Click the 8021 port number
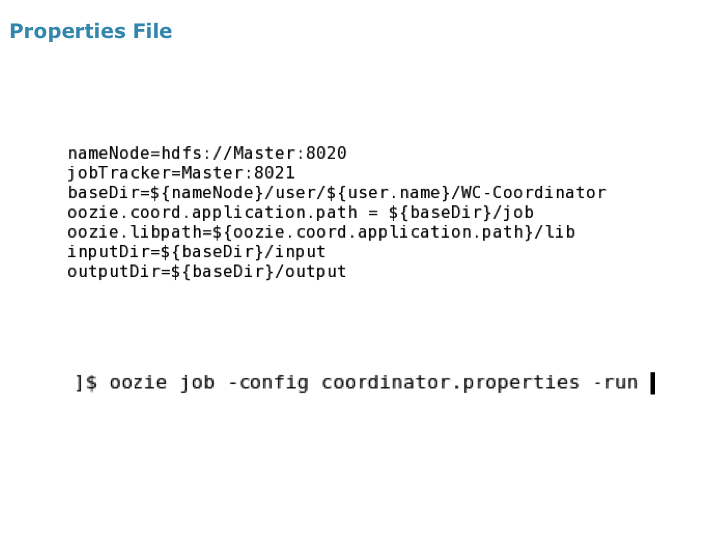Screen dimensions: 720x540 275,173
